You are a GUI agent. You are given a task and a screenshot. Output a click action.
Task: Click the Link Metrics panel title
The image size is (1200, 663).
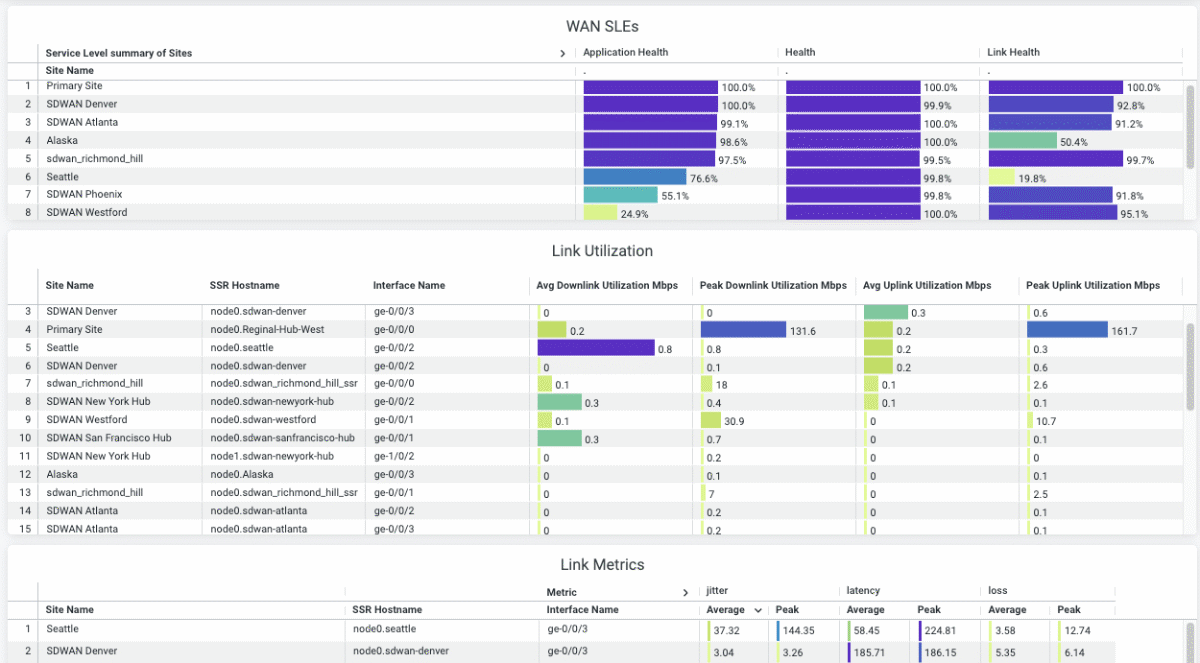point(602,564)
